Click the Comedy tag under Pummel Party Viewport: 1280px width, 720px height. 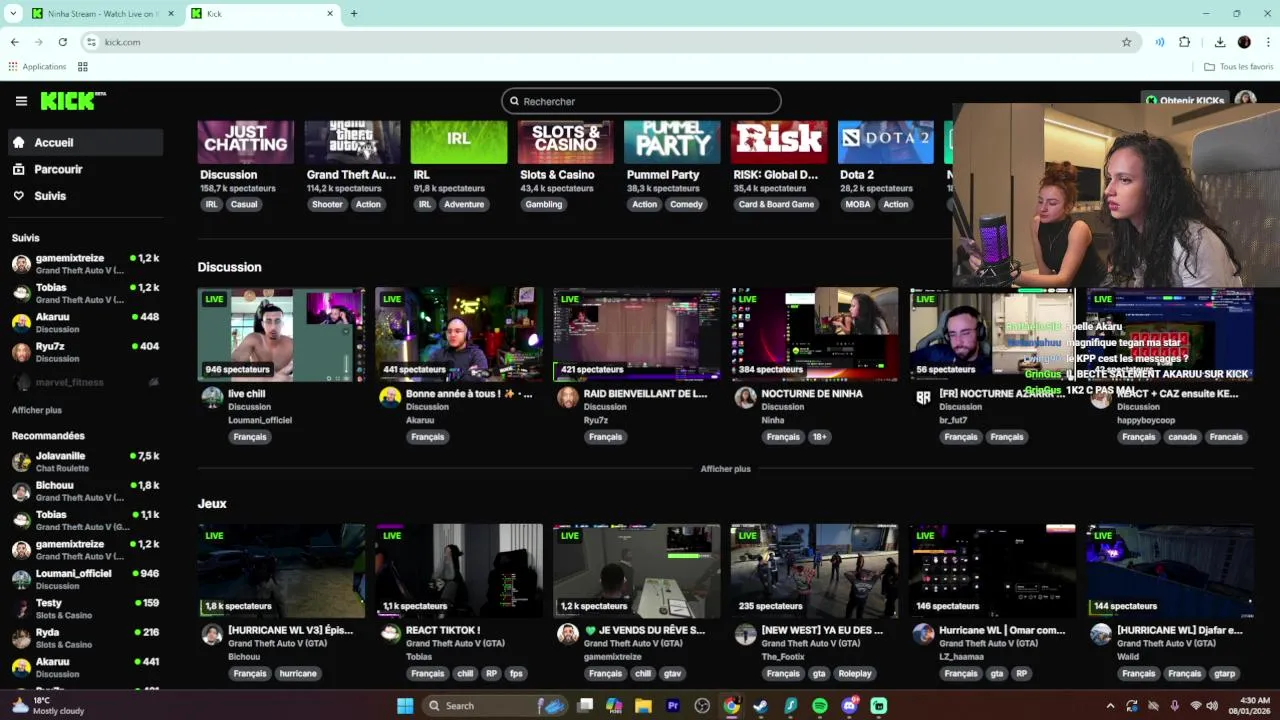tap(686, 204)
